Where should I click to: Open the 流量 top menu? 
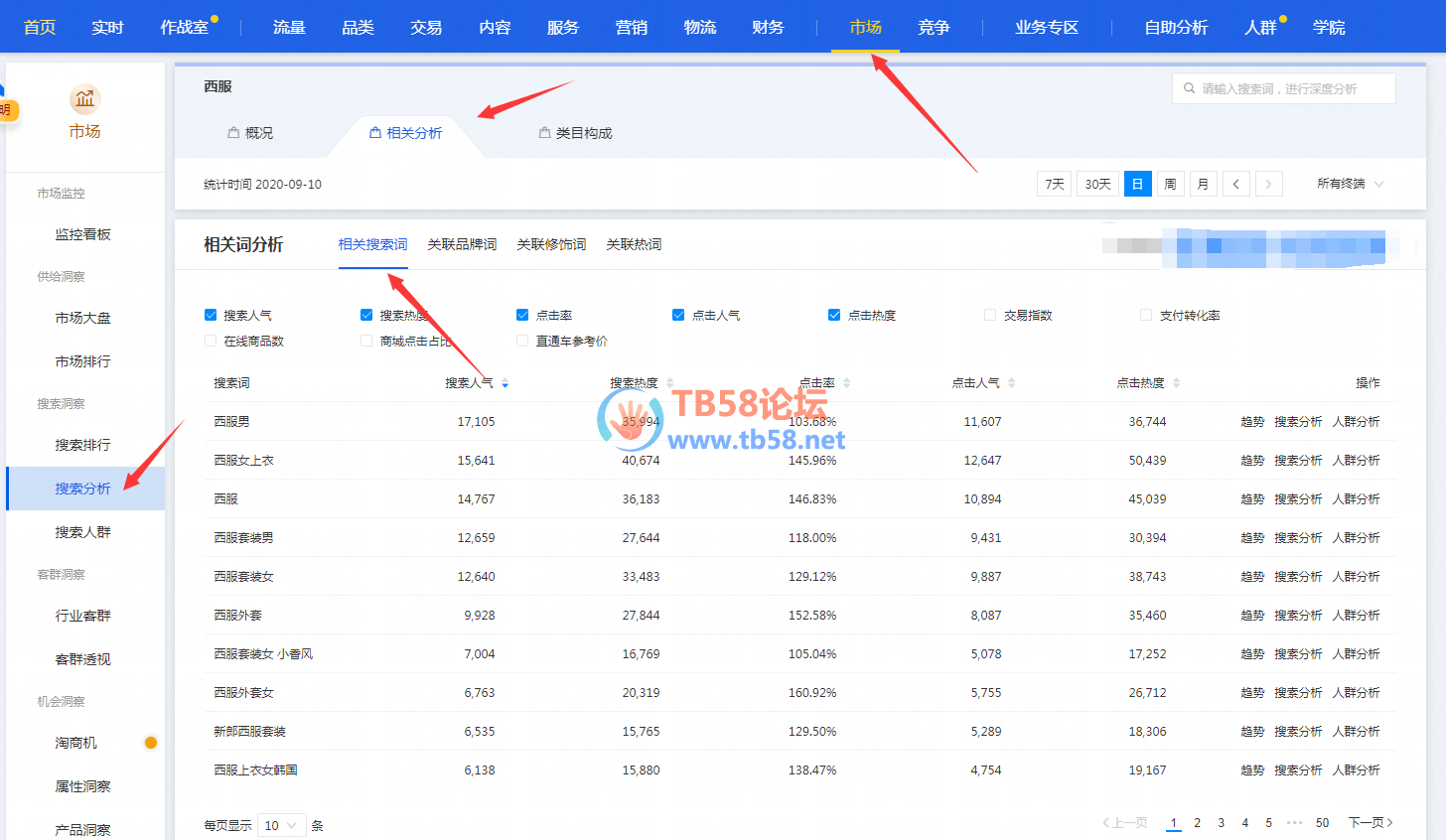[x=289, y=27]
